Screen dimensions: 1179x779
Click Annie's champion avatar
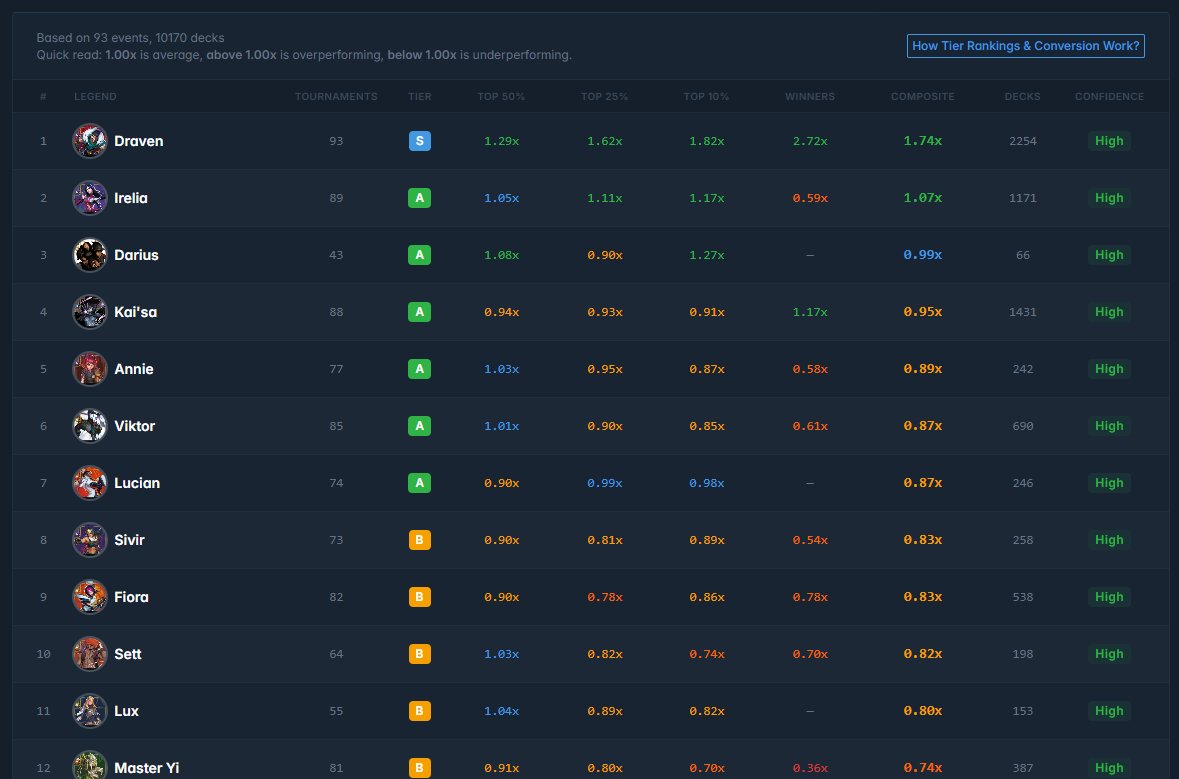click(x=89, y=369)
